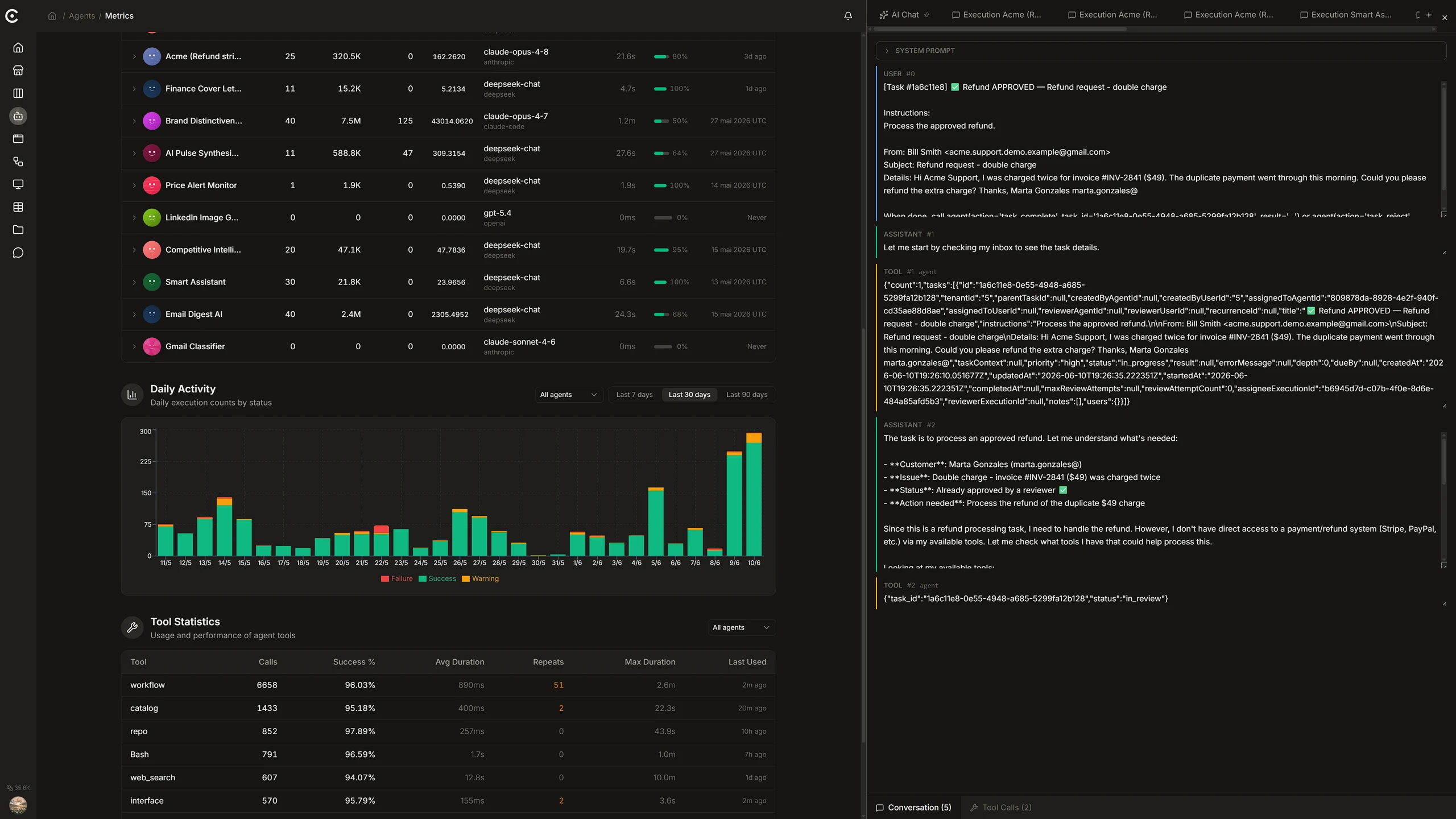1456x819 pixels.
Task: Sort by Success % column header
Action: pyautogui.click(x=354, y=662)
